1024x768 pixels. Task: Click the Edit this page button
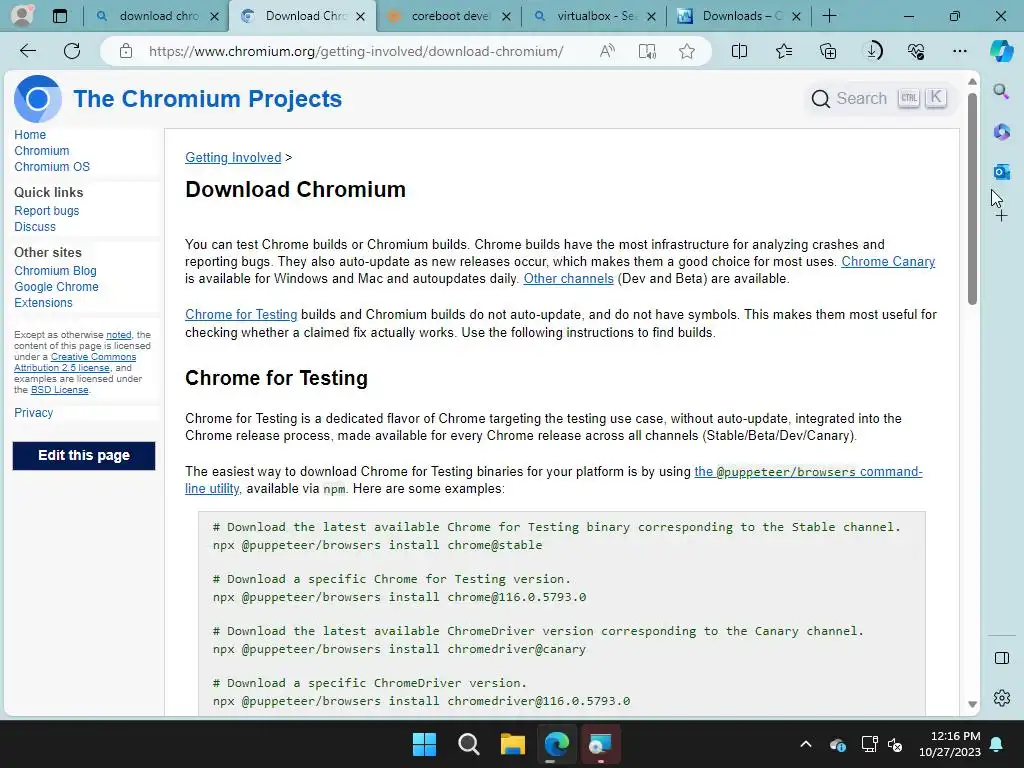(x=84, y=455)
